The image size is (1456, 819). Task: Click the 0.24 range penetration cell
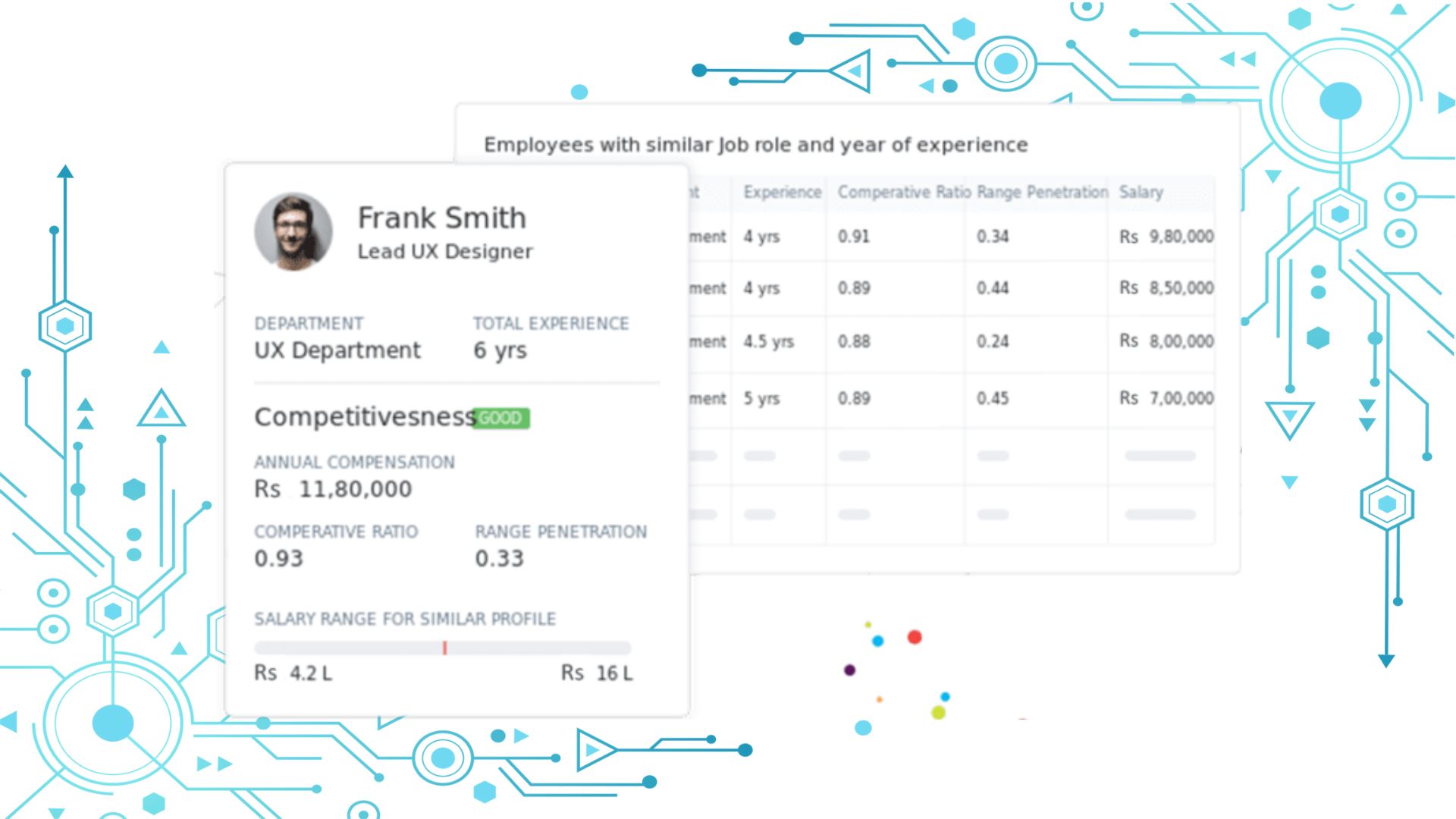(993, 341)
